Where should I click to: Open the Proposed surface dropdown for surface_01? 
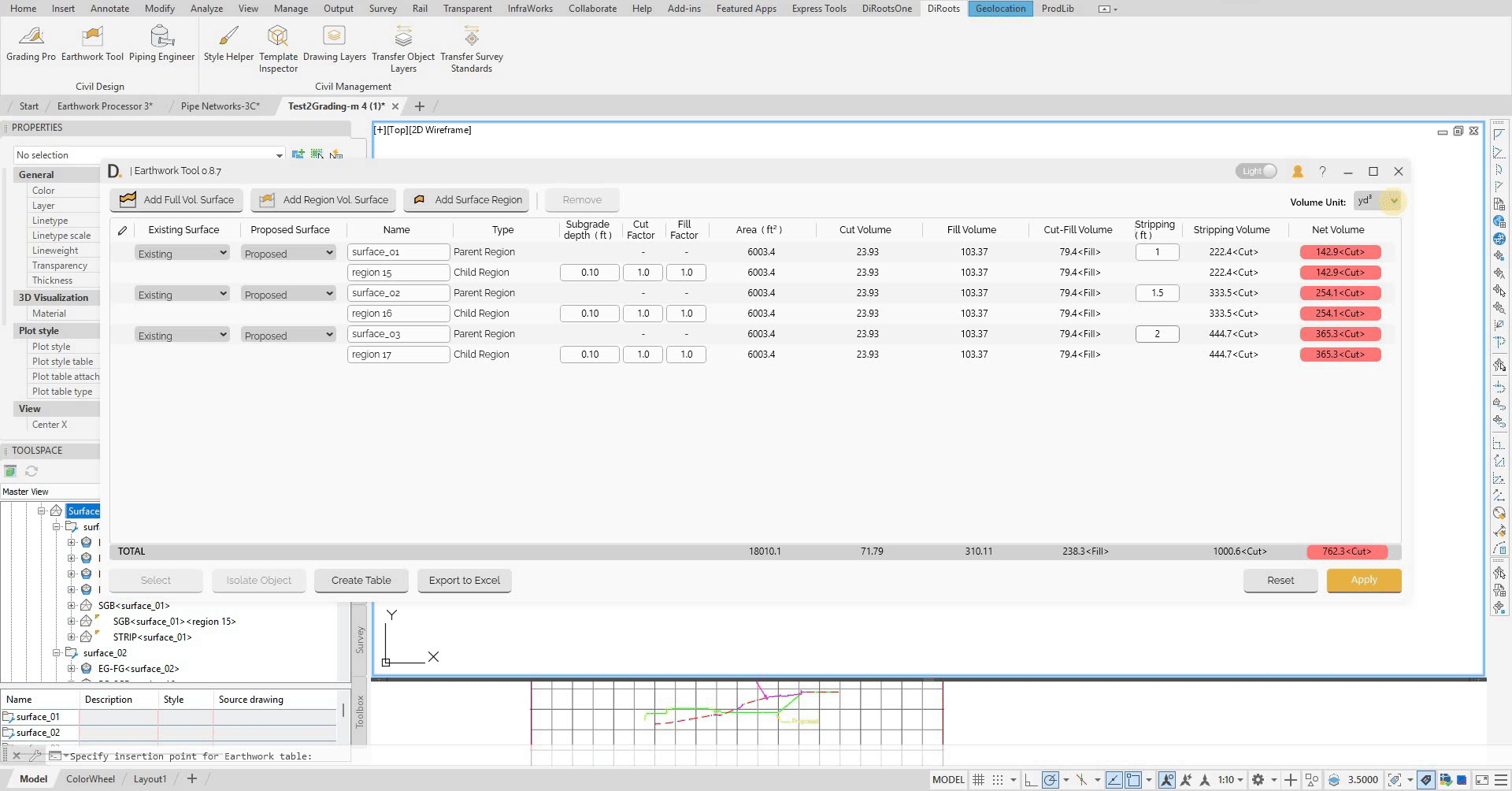tap(287, 253)
